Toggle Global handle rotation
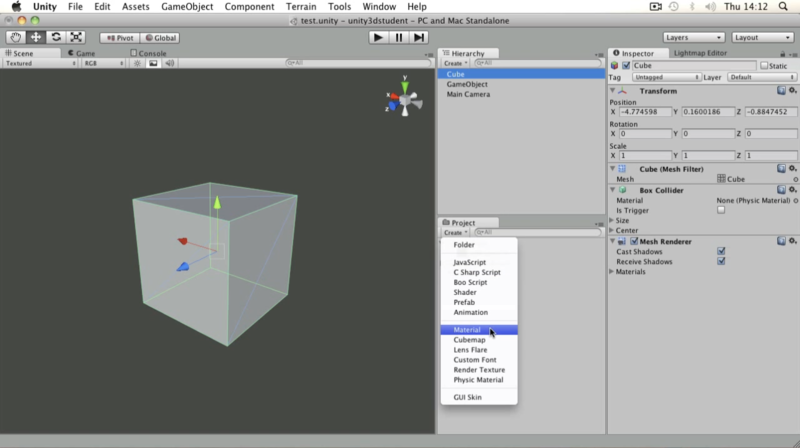This screenshot has width=800, height=448. point(160,38)
